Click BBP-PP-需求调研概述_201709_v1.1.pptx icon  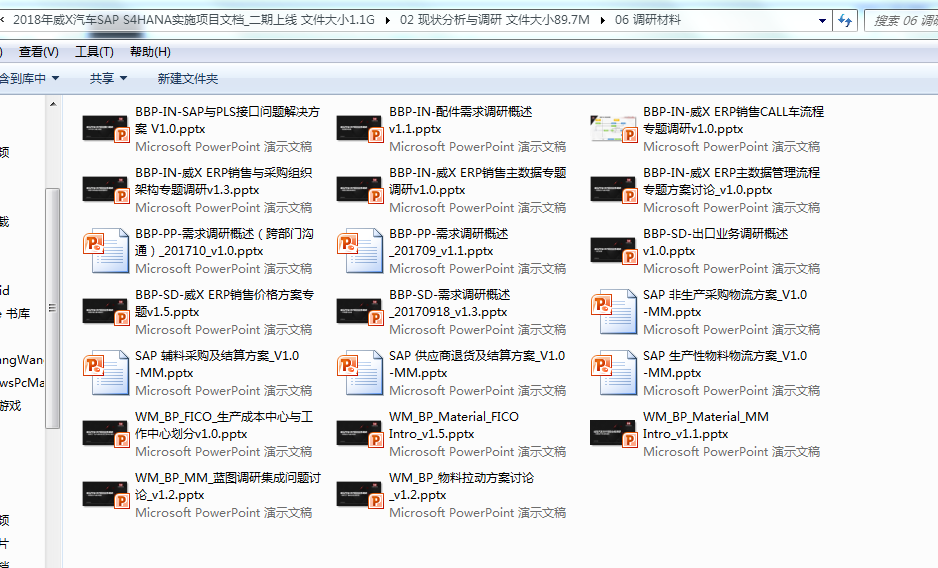pyautogui.click(x=360, y=251)
